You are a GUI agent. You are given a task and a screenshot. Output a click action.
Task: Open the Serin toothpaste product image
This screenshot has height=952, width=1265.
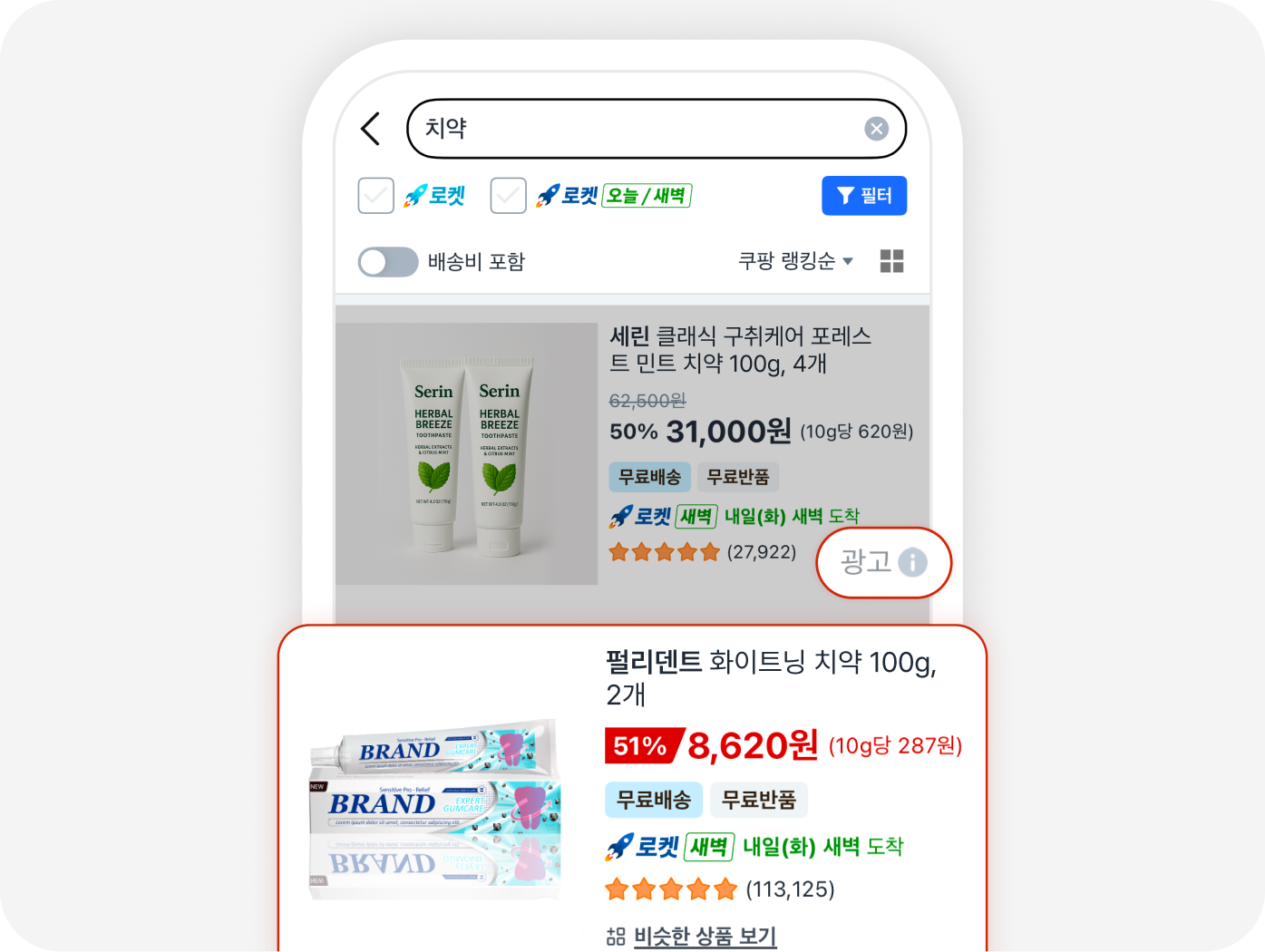[467, 454]
